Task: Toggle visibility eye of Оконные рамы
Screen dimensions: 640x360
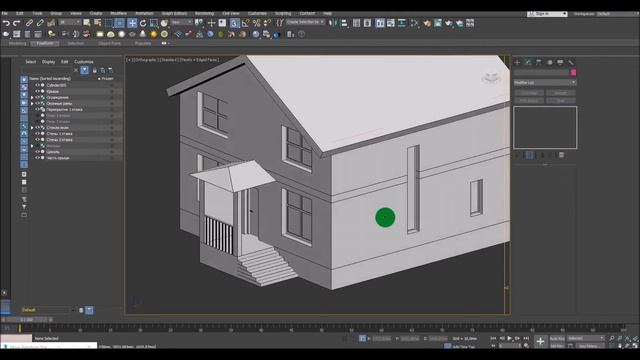Action: tap(37, 104)
